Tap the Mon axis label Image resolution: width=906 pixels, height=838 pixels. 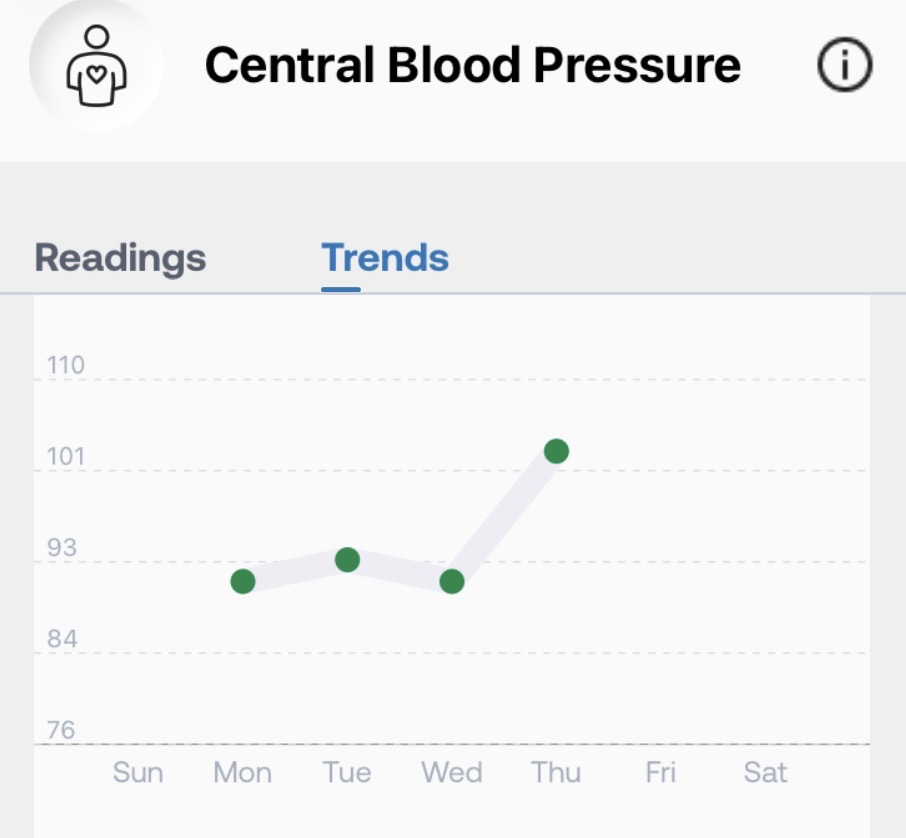pyautogui.click(x=243, y=773)
